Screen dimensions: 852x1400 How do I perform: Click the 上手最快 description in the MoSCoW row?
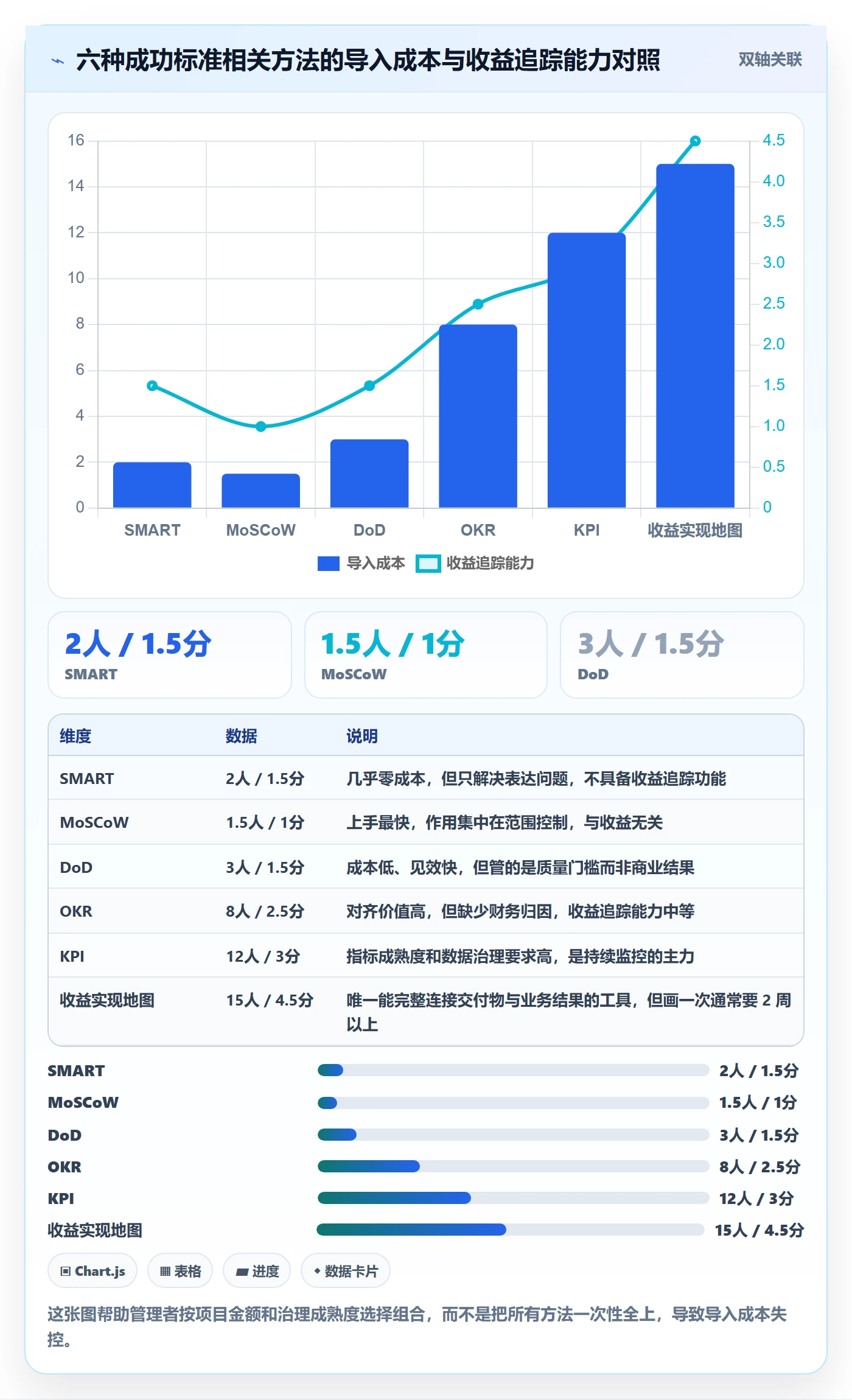(x=505, y=822)
